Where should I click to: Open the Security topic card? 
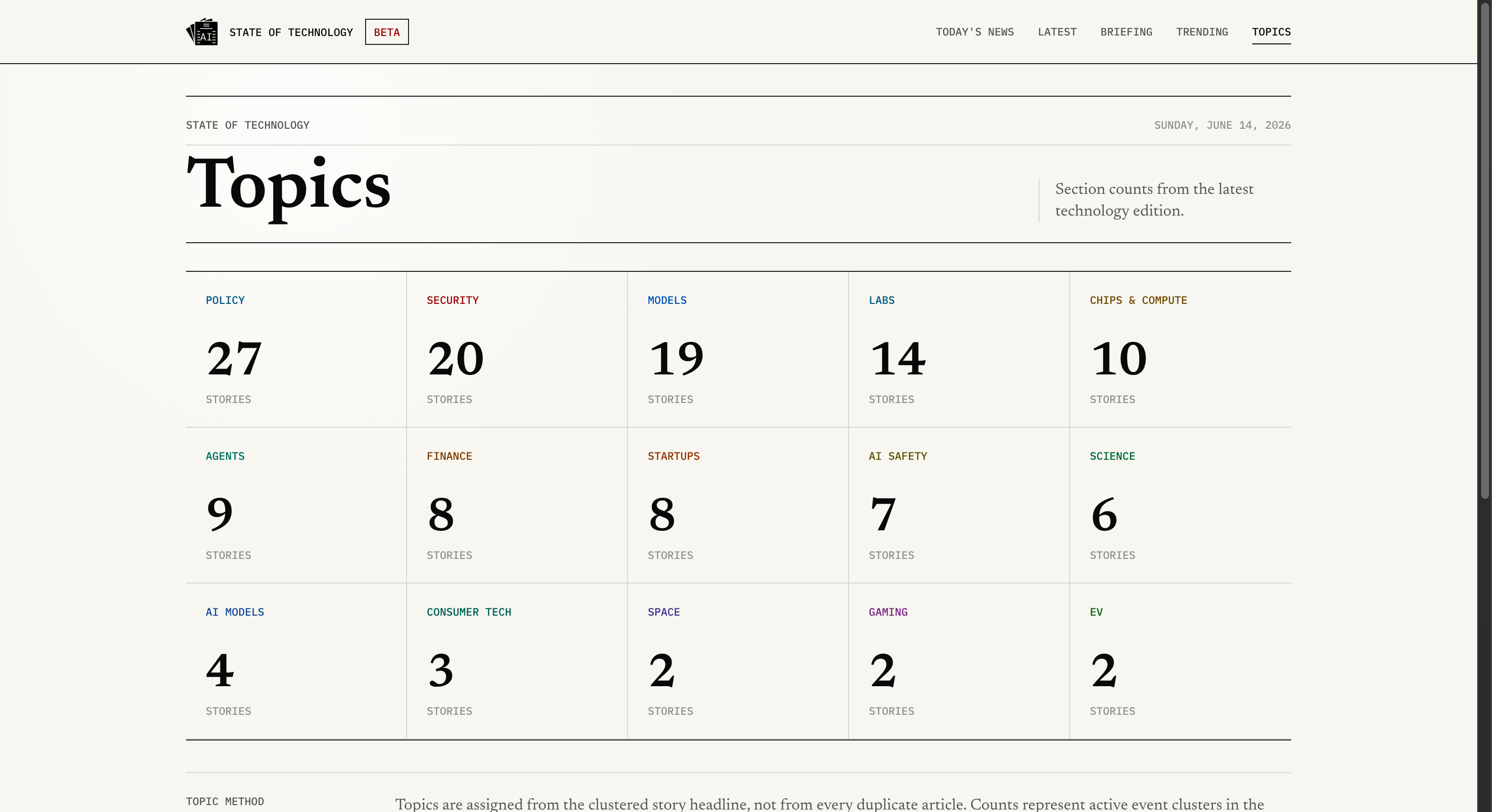click(517, 349)
